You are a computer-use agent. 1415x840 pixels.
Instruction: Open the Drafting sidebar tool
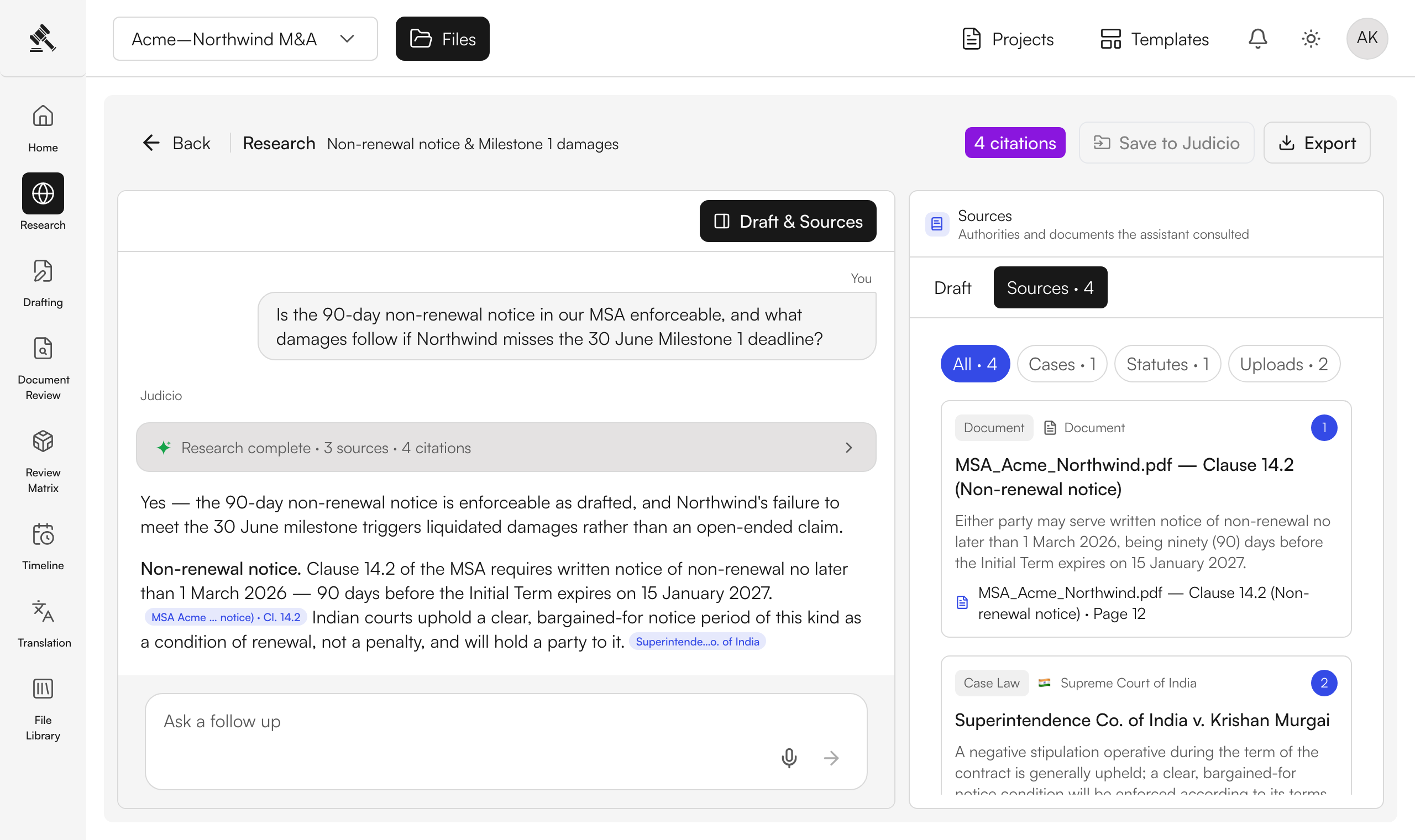pyautogui.click(x=43, y=283)
